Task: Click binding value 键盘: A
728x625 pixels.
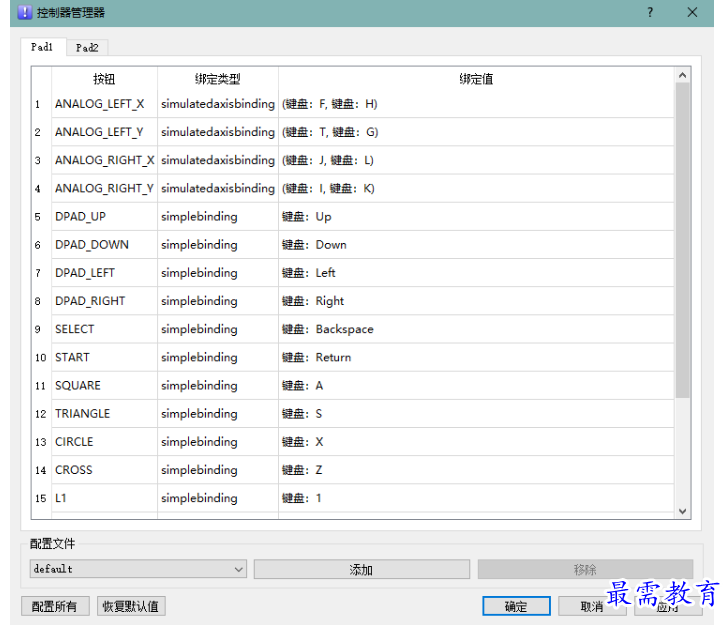Action: (x=476, y=385)
